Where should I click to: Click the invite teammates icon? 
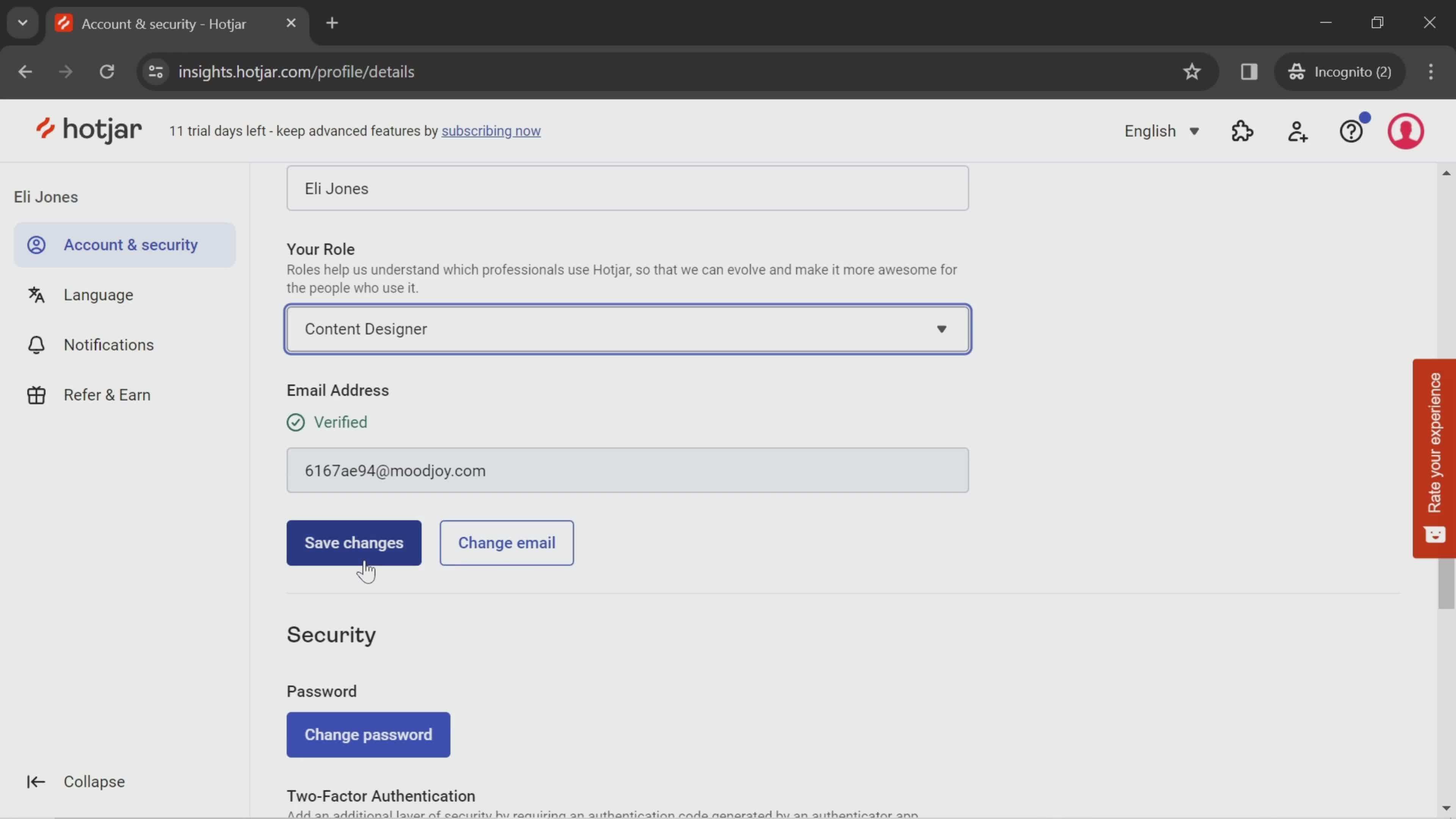[x=1298, y=130]
